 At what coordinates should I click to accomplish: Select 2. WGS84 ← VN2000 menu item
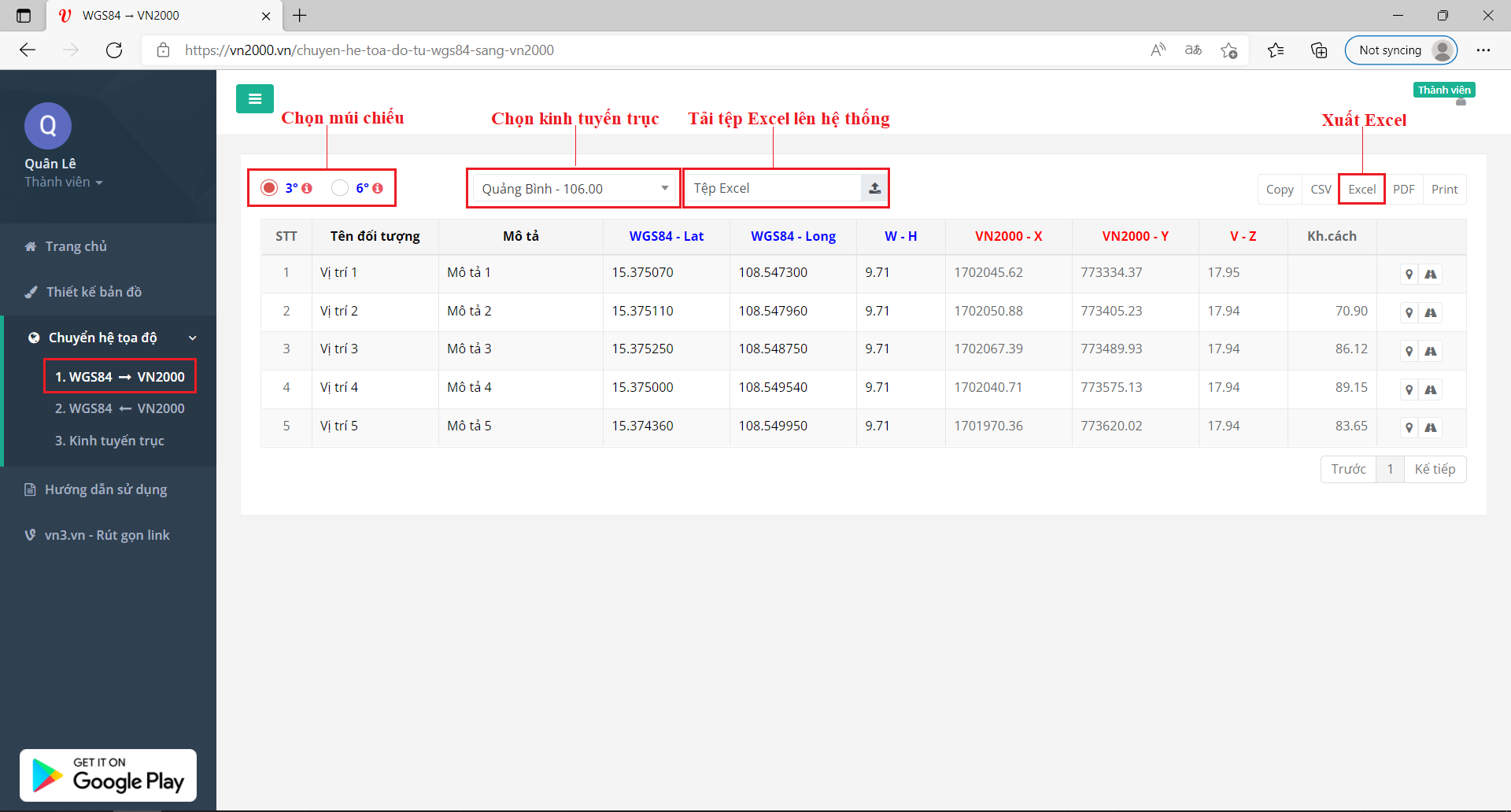[120, 408]
